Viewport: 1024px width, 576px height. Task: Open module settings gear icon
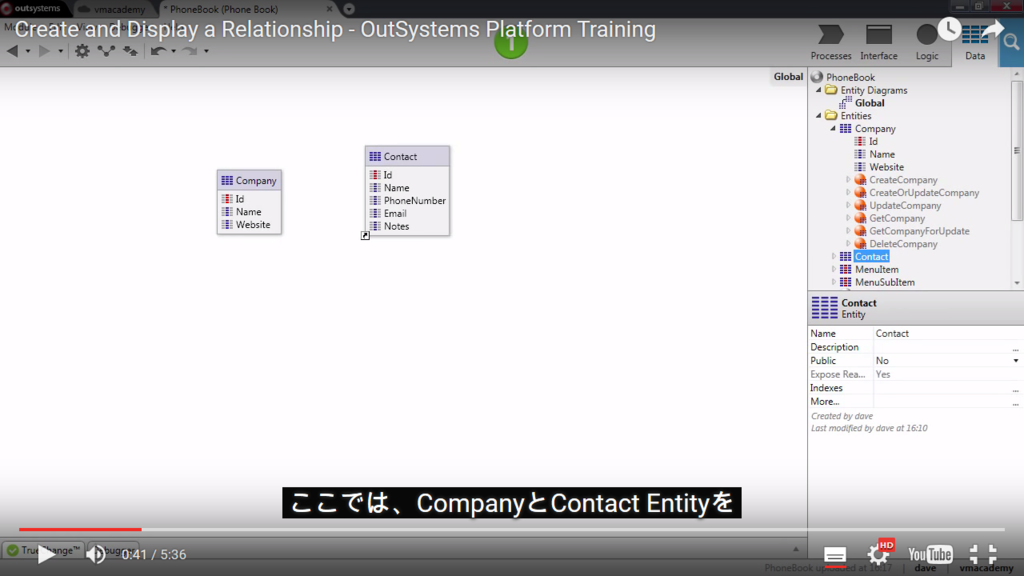(x=82, y=51)
